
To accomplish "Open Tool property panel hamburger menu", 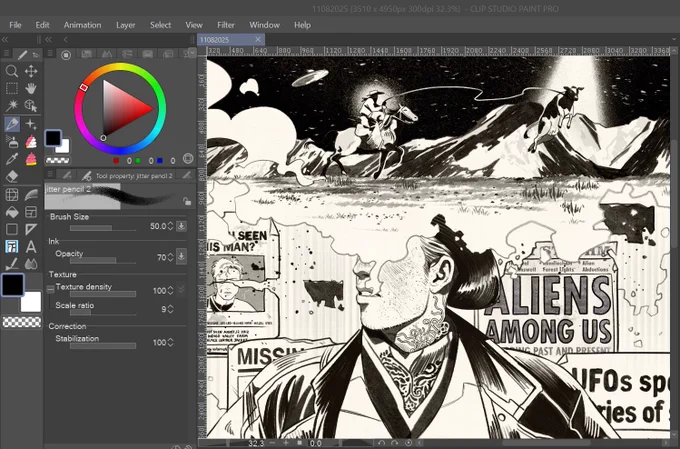I will click(x=50, y=174).
